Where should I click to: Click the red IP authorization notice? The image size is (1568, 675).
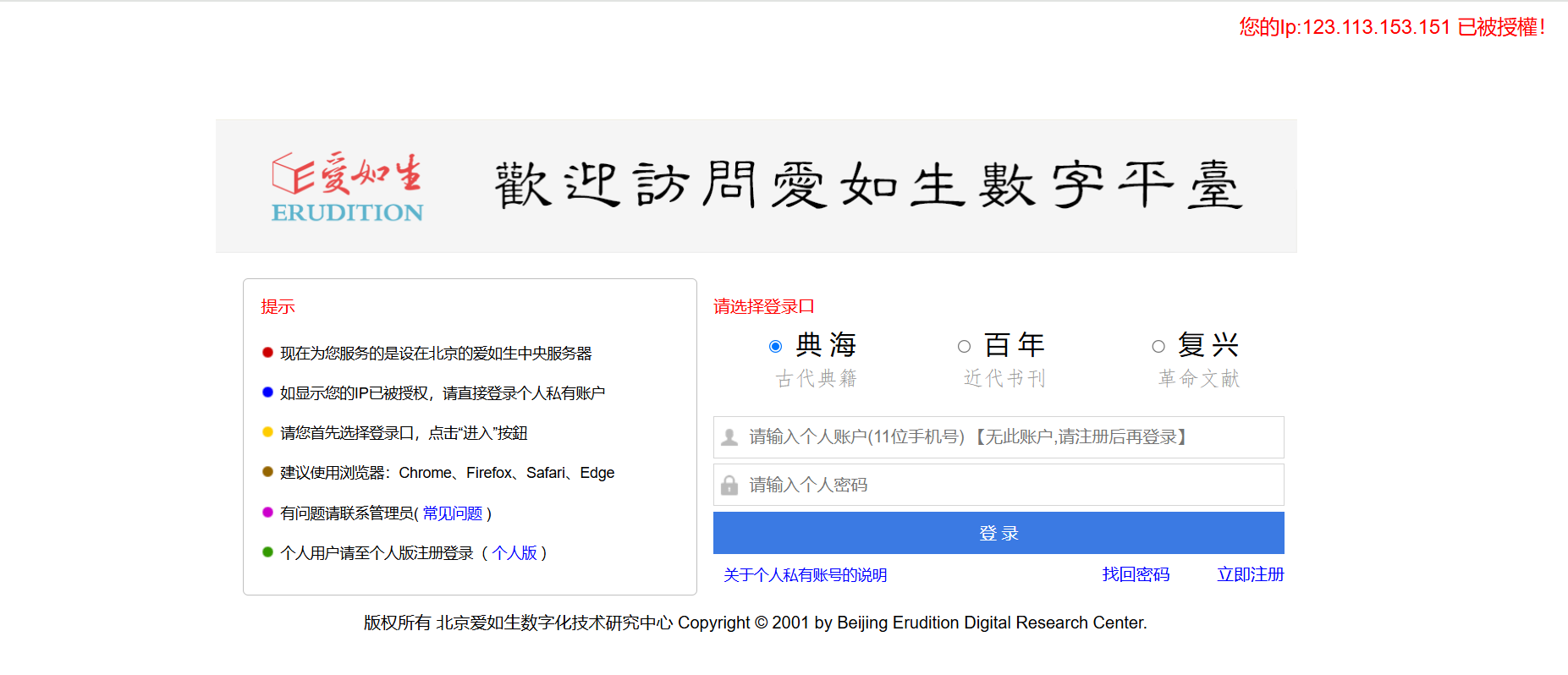(1392, 27)
